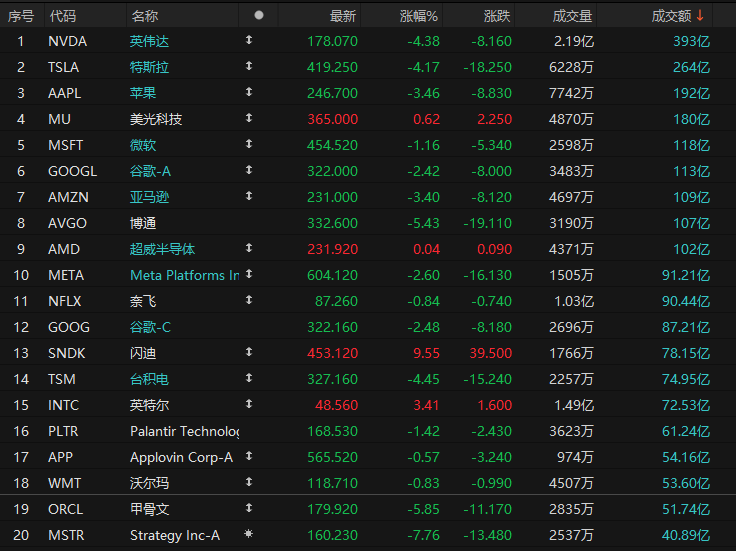Open 超威半导体 stock name link

point(162,249)
